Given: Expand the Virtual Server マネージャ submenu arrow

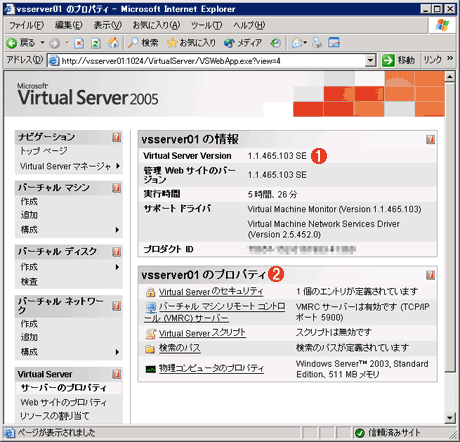Looking at the screenshot, I should pos(118,166).
